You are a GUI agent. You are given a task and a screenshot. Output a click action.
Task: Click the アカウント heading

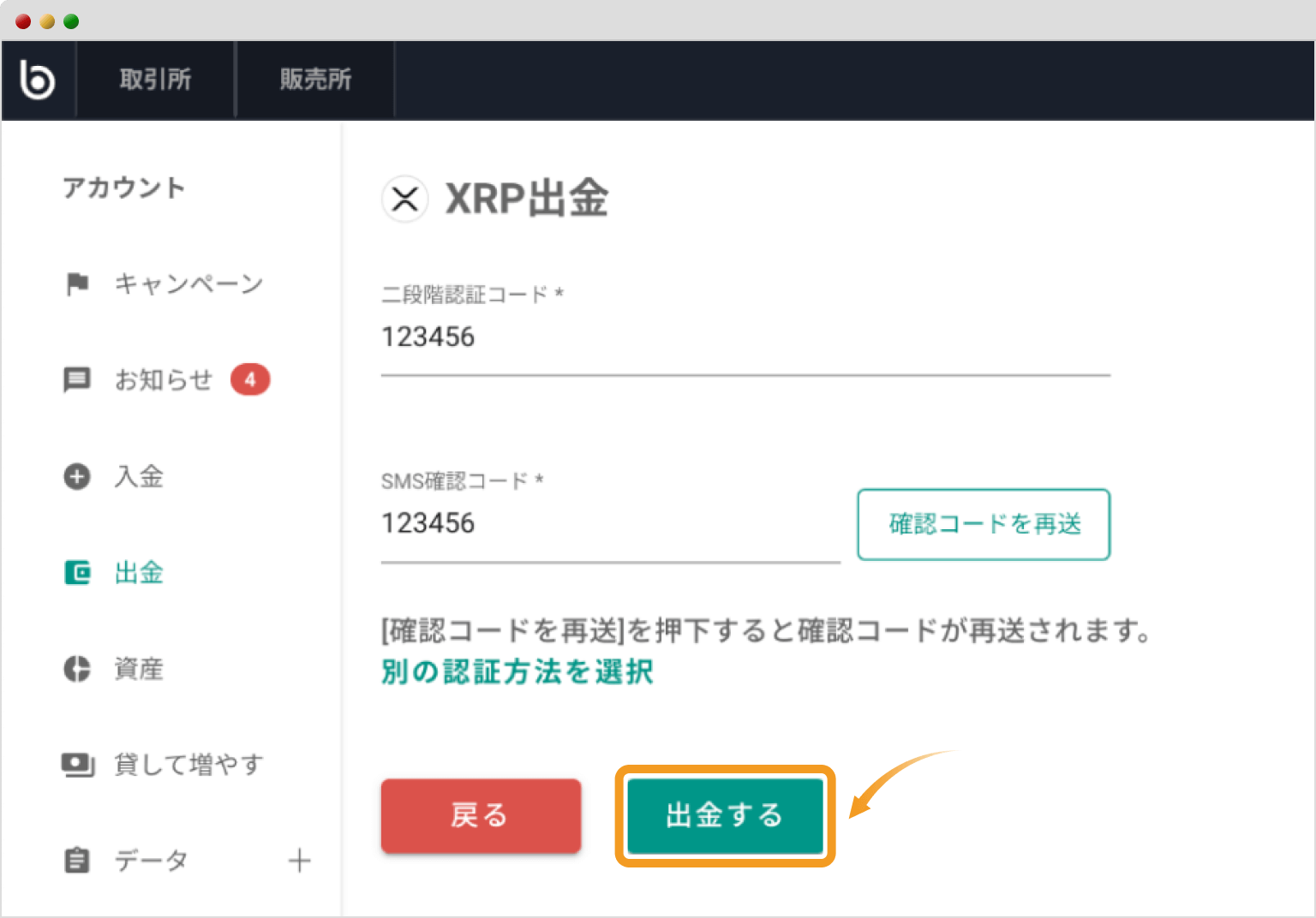(124, 188)
